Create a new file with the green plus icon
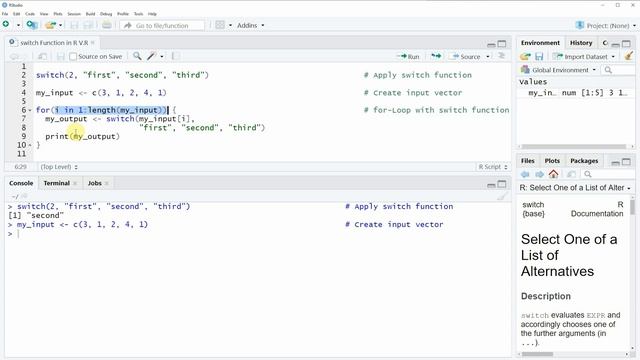The image size is (640, 360). (6, 25)
